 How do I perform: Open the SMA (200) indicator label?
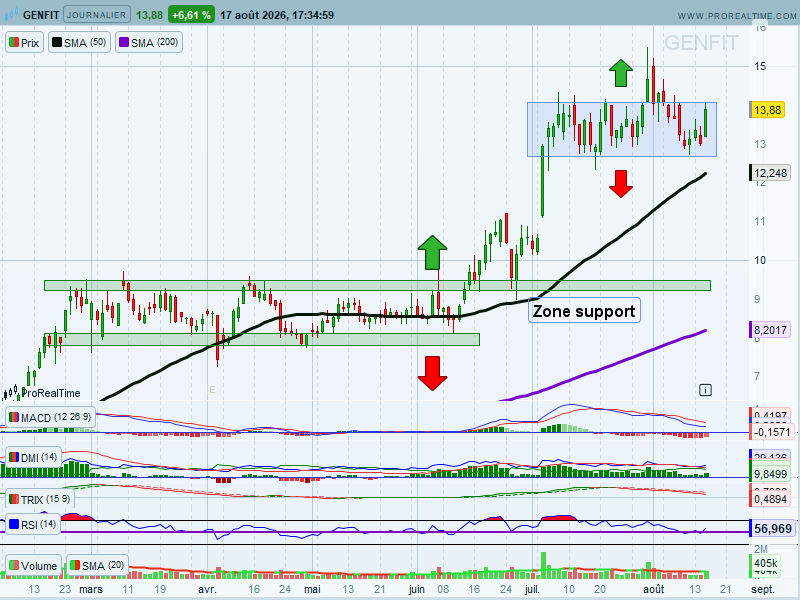[x=148, y=42]
